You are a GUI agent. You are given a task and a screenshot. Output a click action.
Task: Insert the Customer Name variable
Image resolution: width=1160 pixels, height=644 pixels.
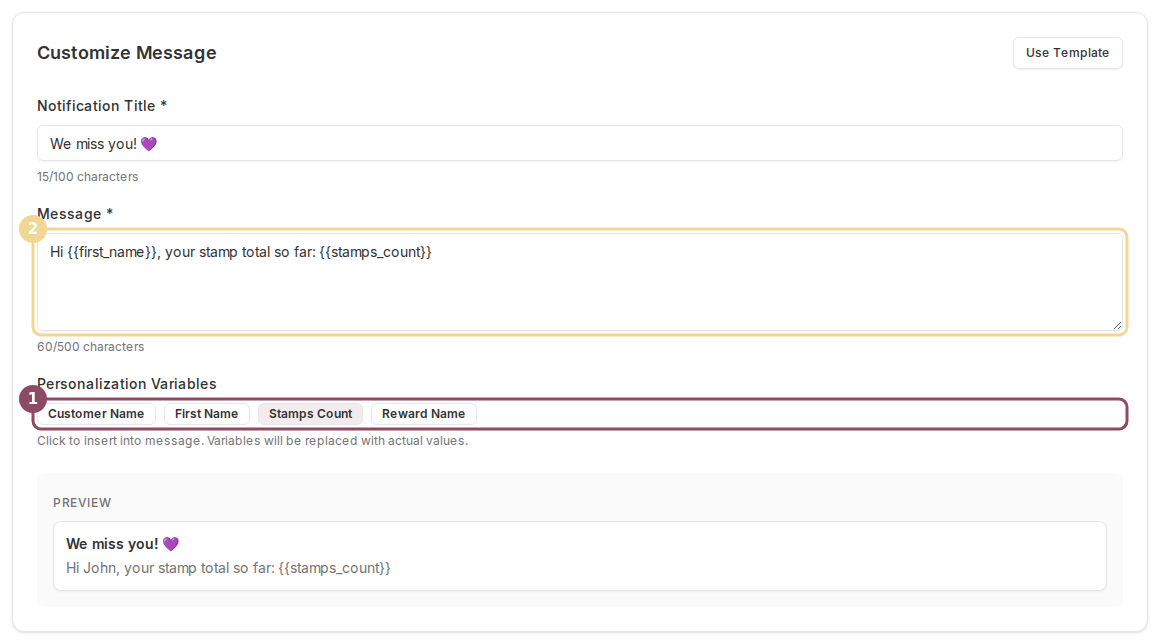(96, 414)
